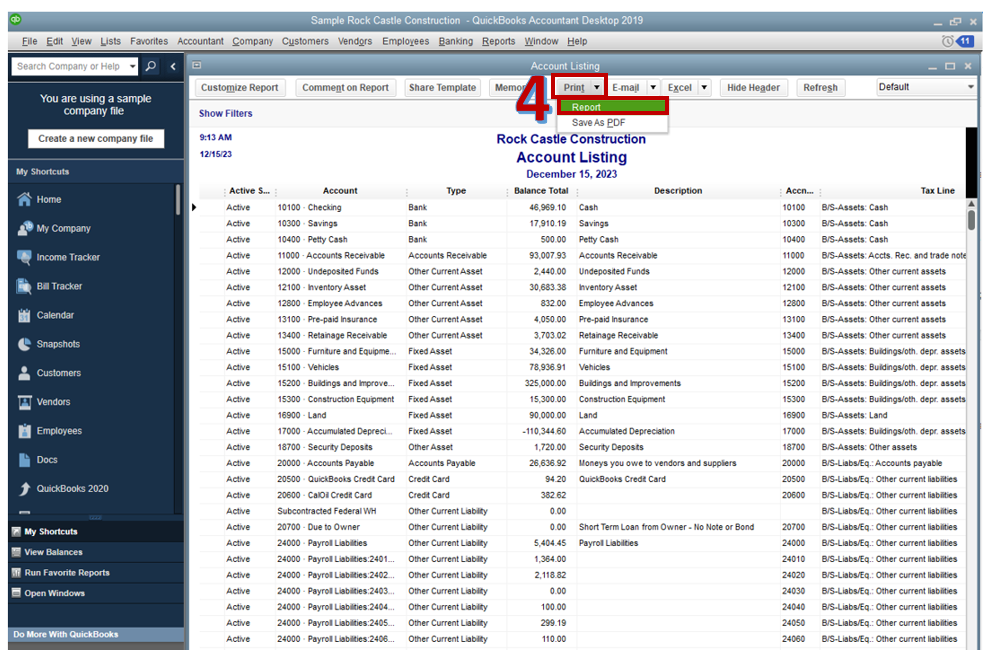
Task: Click the search magnifier icon
Action: [x=151, y=67]
